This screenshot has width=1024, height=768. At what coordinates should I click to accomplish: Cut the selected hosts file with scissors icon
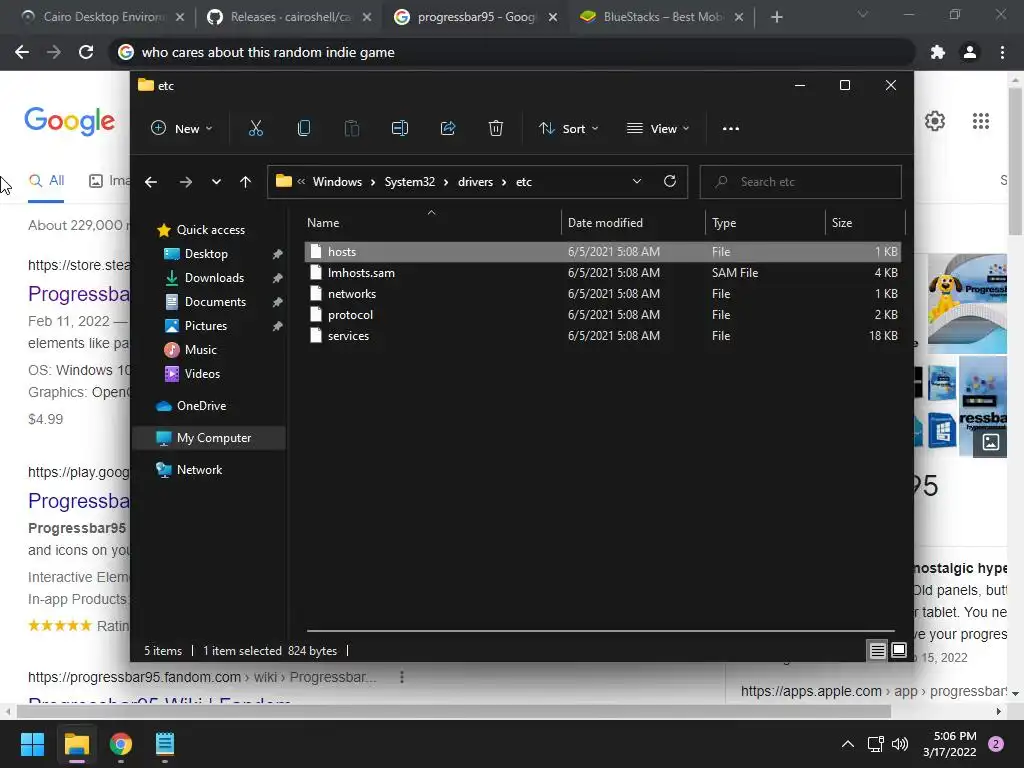255,129
